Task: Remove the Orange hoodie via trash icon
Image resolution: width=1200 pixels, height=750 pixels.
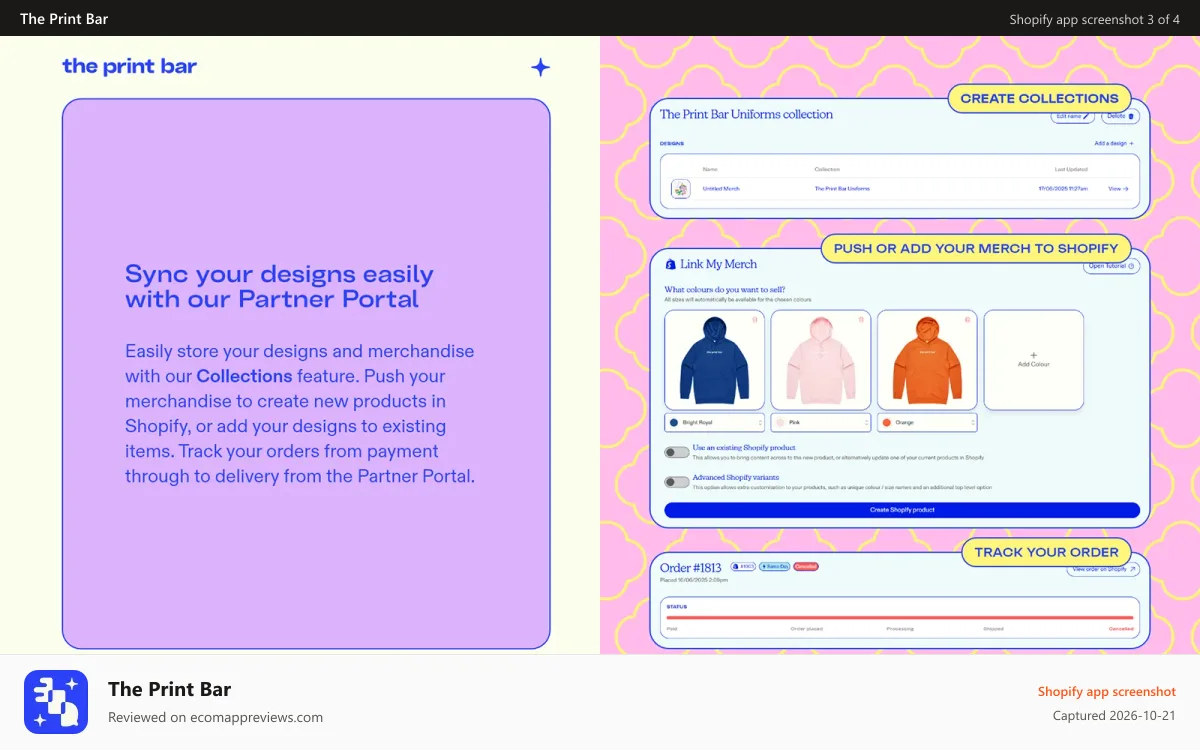Action: (x=967, y=320)
